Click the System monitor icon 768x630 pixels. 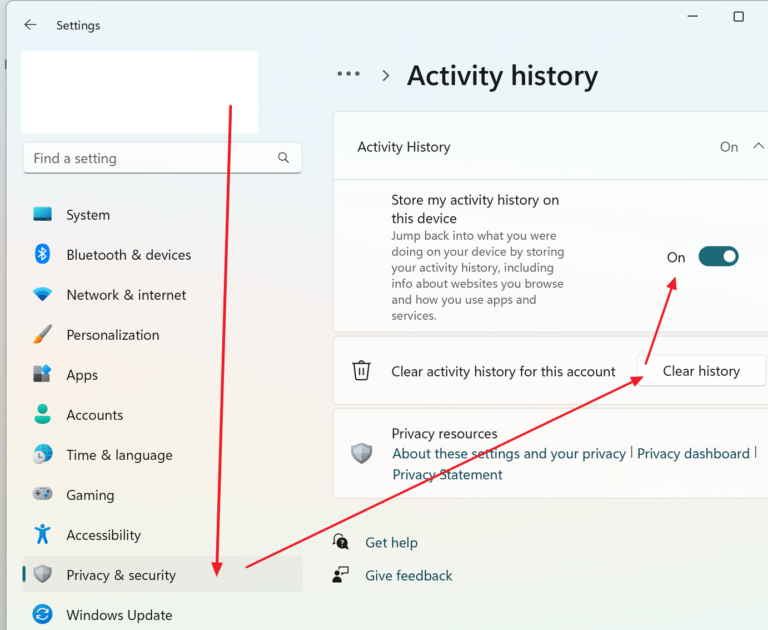tap(42, 214)
